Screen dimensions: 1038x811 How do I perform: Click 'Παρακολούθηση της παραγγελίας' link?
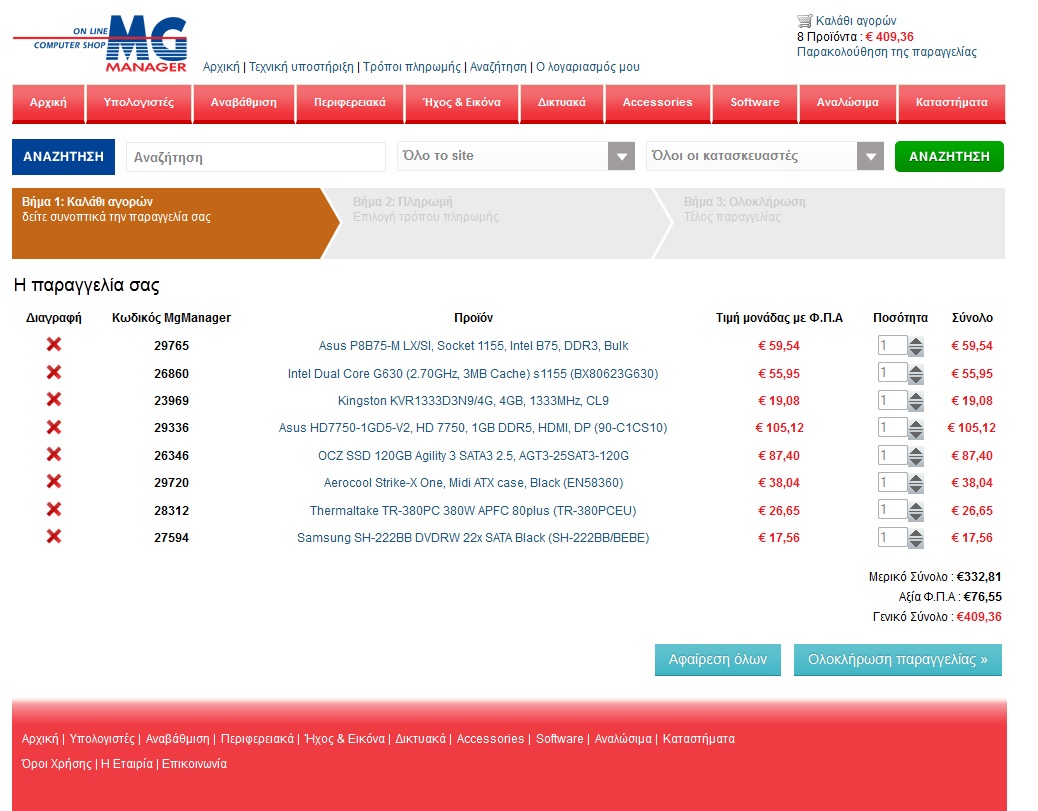pos(886,52)
